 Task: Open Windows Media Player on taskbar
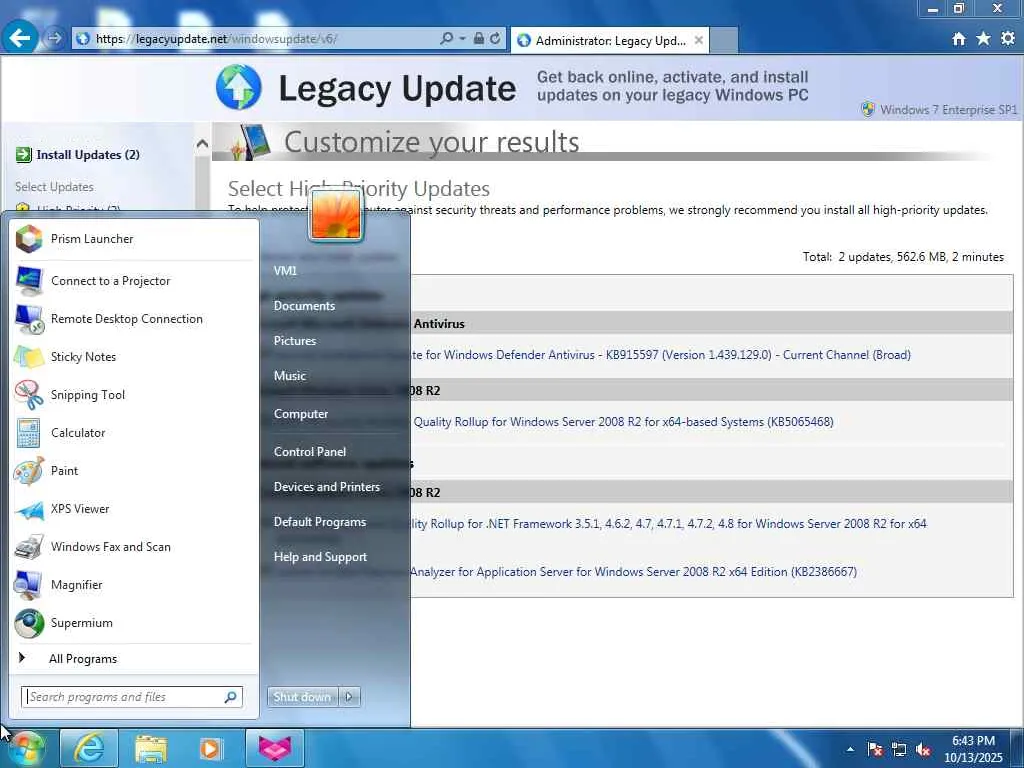click(211, 748)
